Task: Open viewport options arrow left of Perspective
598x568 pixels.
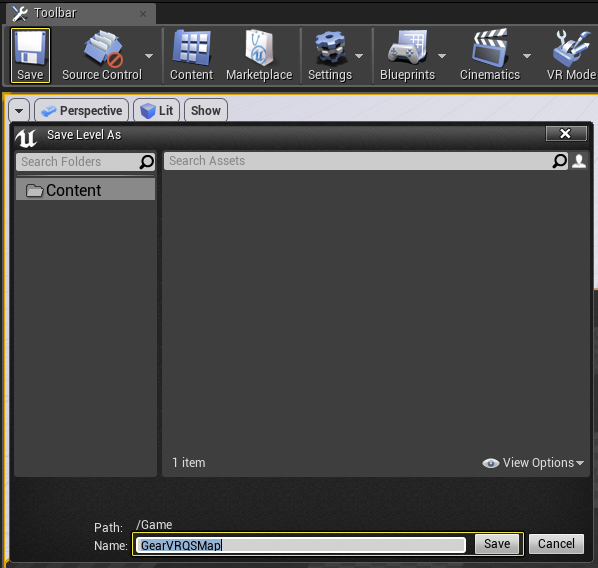Action: 19,111
